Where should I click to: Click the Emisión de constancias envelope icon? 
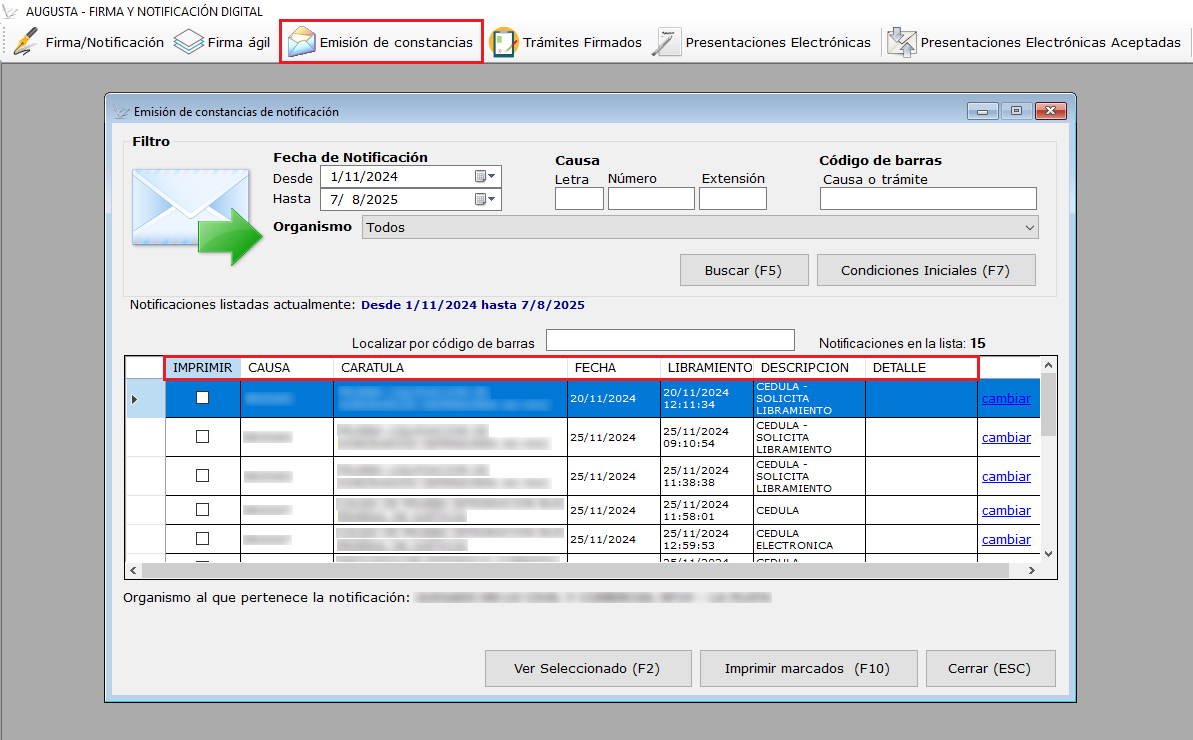coord(301,43)
